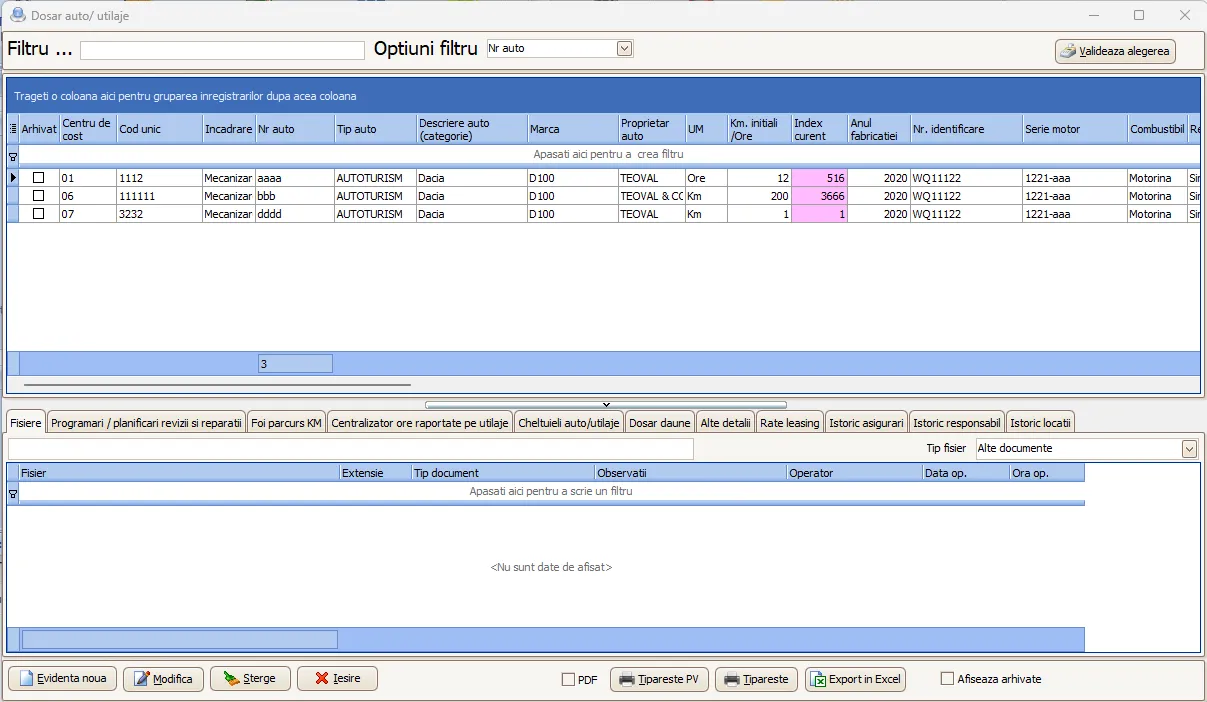Sort by Serie motor column header
The width and height of the screenshot is (1207, 702).
click(1074, 129)
